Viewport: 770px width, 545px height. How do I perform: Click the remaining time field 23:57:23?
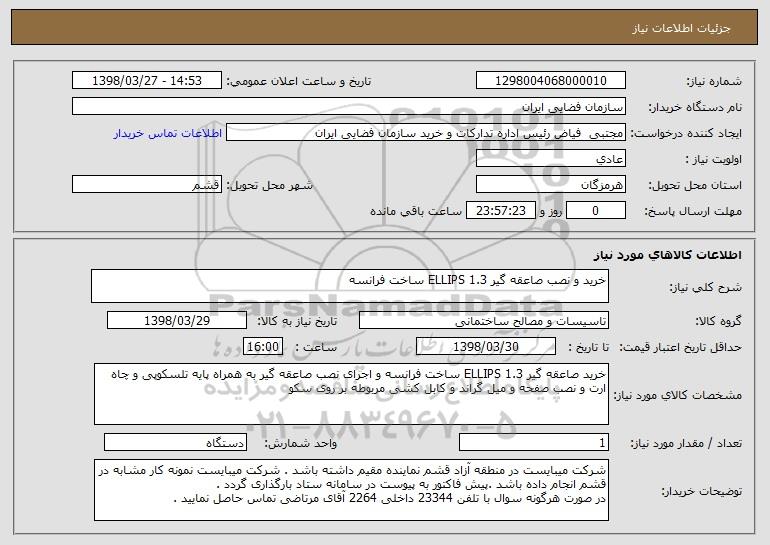tap(500, 211)
